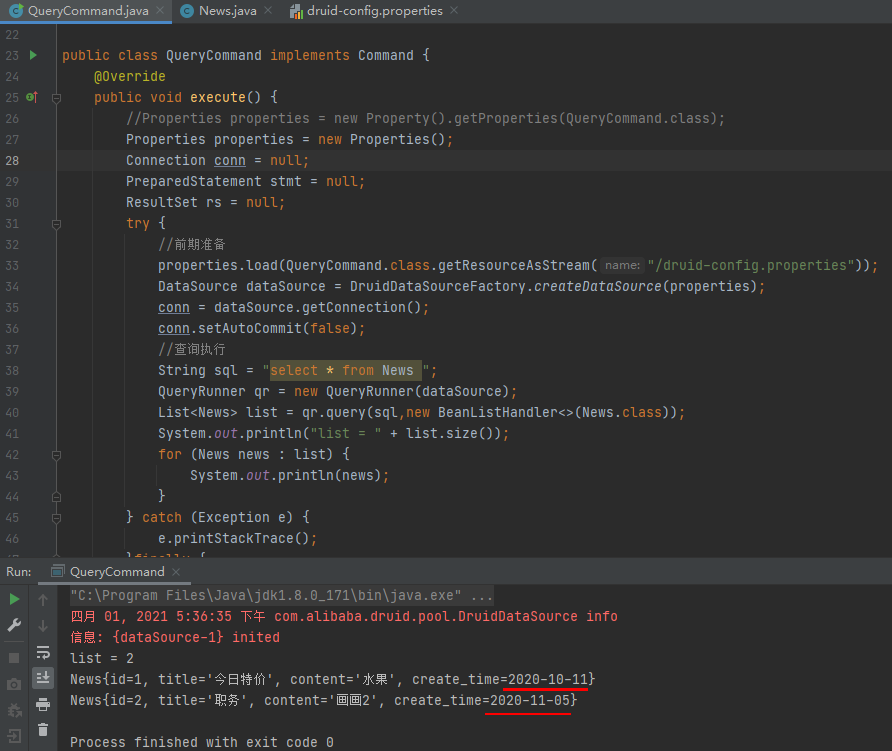Click 'ResultSet' on line 30
Image resolution: width=892 pixels, height=751 pixels.
[x=162, y=203]
